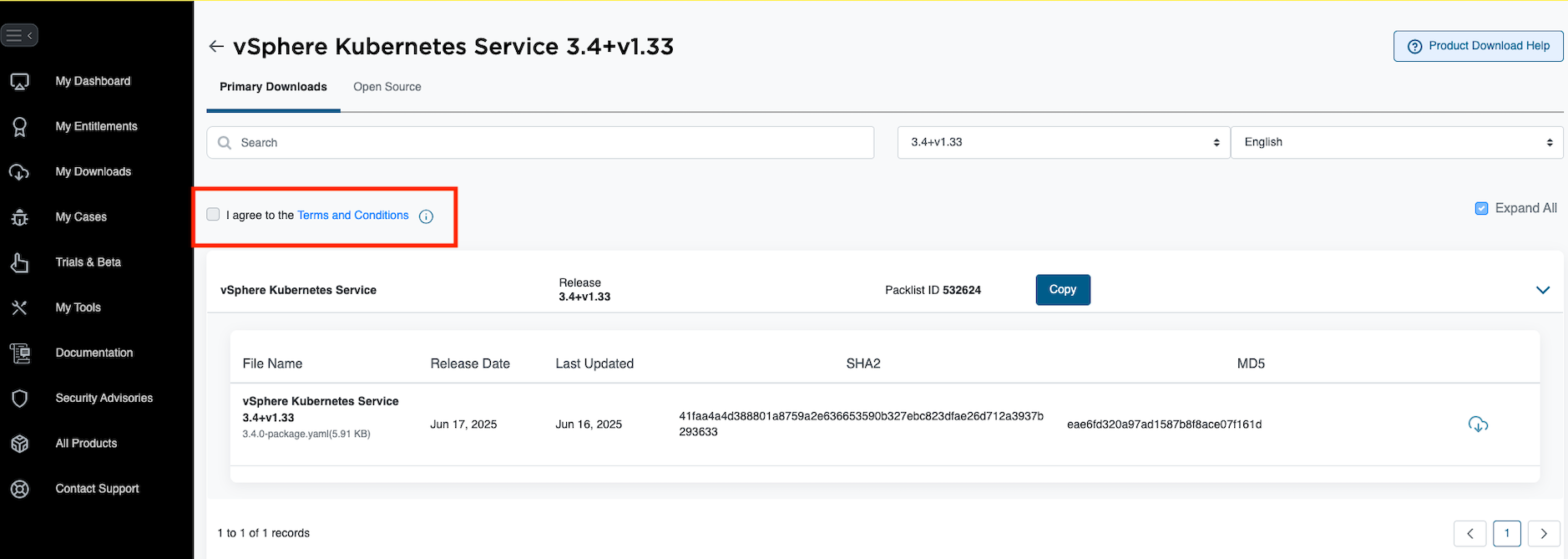This screenshot has height=559, width=1568.
Task: Open the English language dropdown
Action: 1397,143
